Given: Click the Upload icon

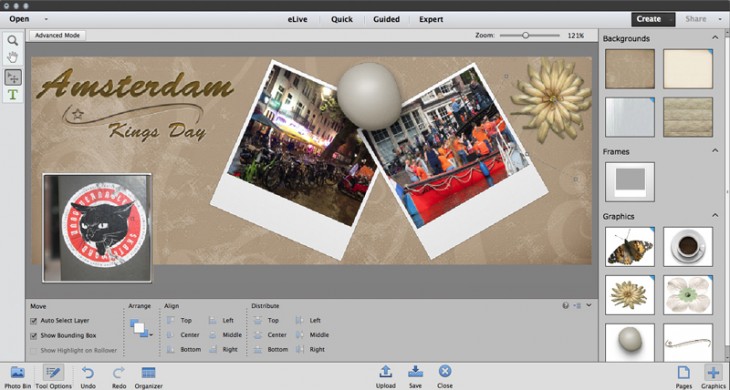Looking at the screenshot, I should pyautogui.click(x=385, y=377).
